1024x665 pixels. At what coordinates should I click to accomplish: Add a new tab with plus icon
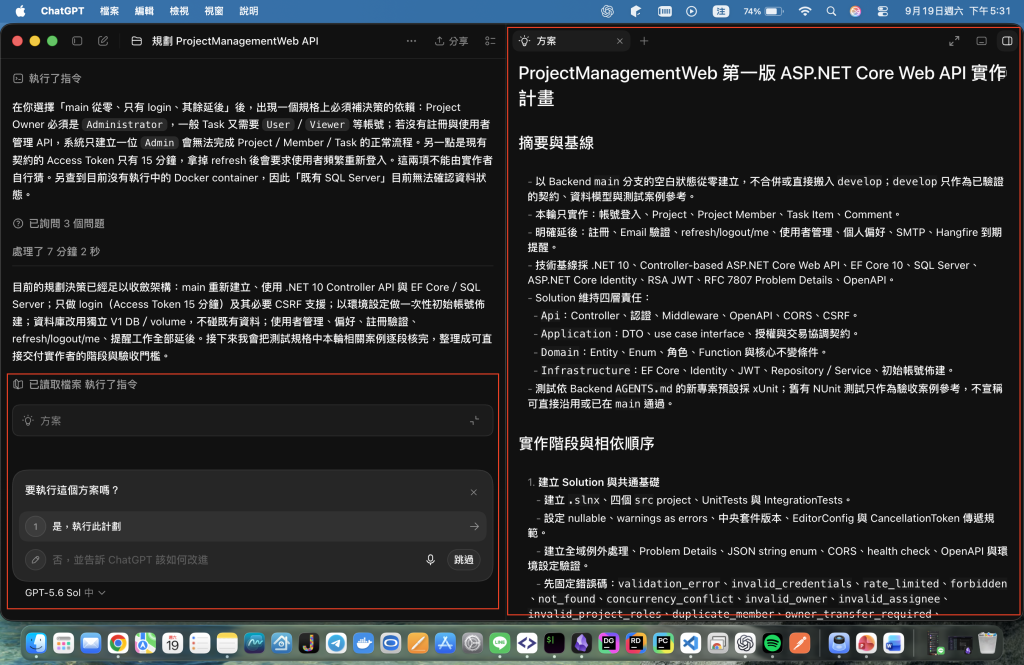(644, 41)
